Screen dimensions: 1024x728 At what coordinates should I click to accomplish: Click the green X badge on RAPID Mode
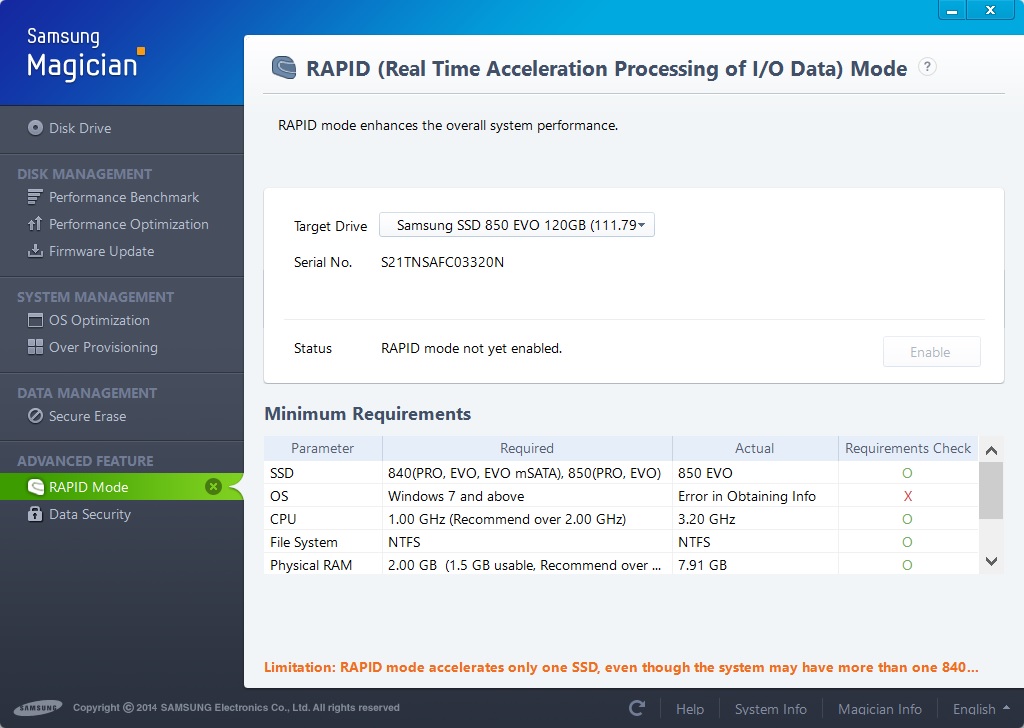(213, 486)
